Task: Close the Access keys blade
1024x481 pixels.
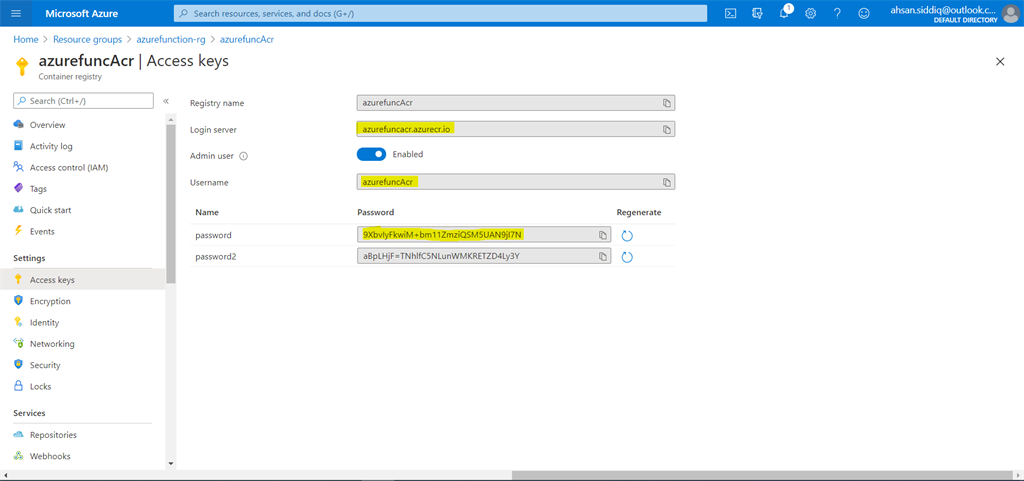Action: click(x=999, y=61)
